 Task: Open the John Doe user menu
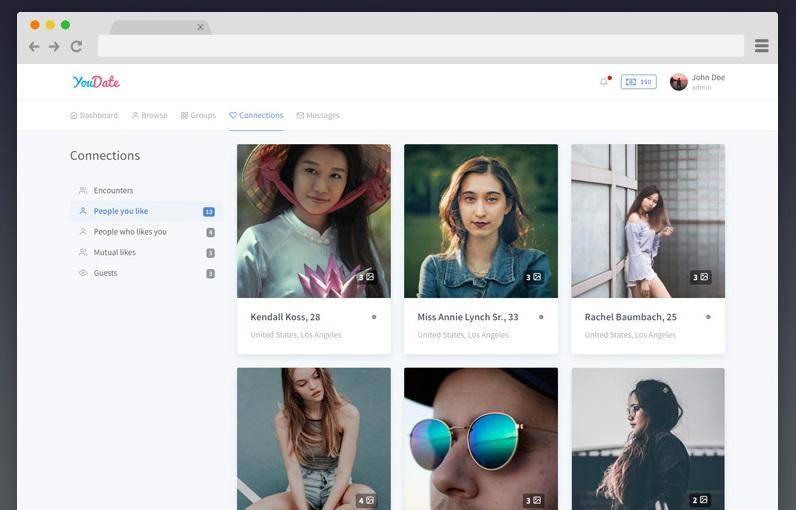tap(698, 82)
